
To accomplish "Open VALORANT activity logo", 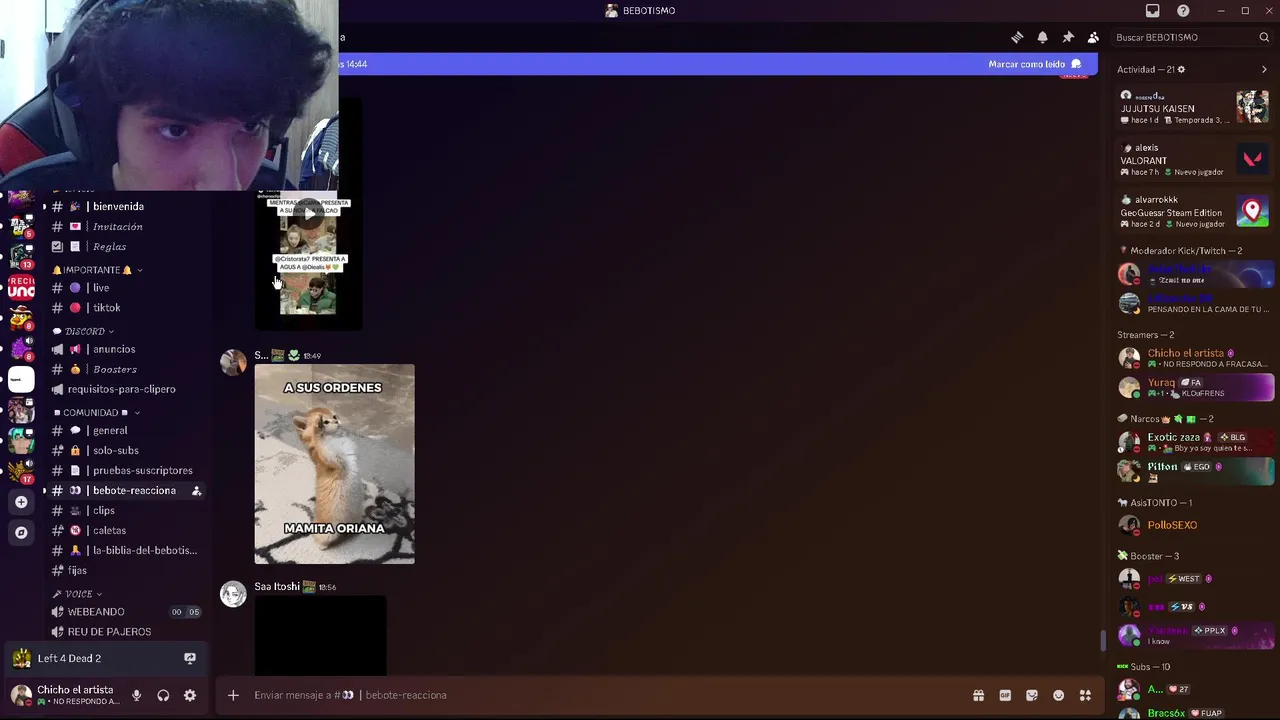I will pos(1252,159).
